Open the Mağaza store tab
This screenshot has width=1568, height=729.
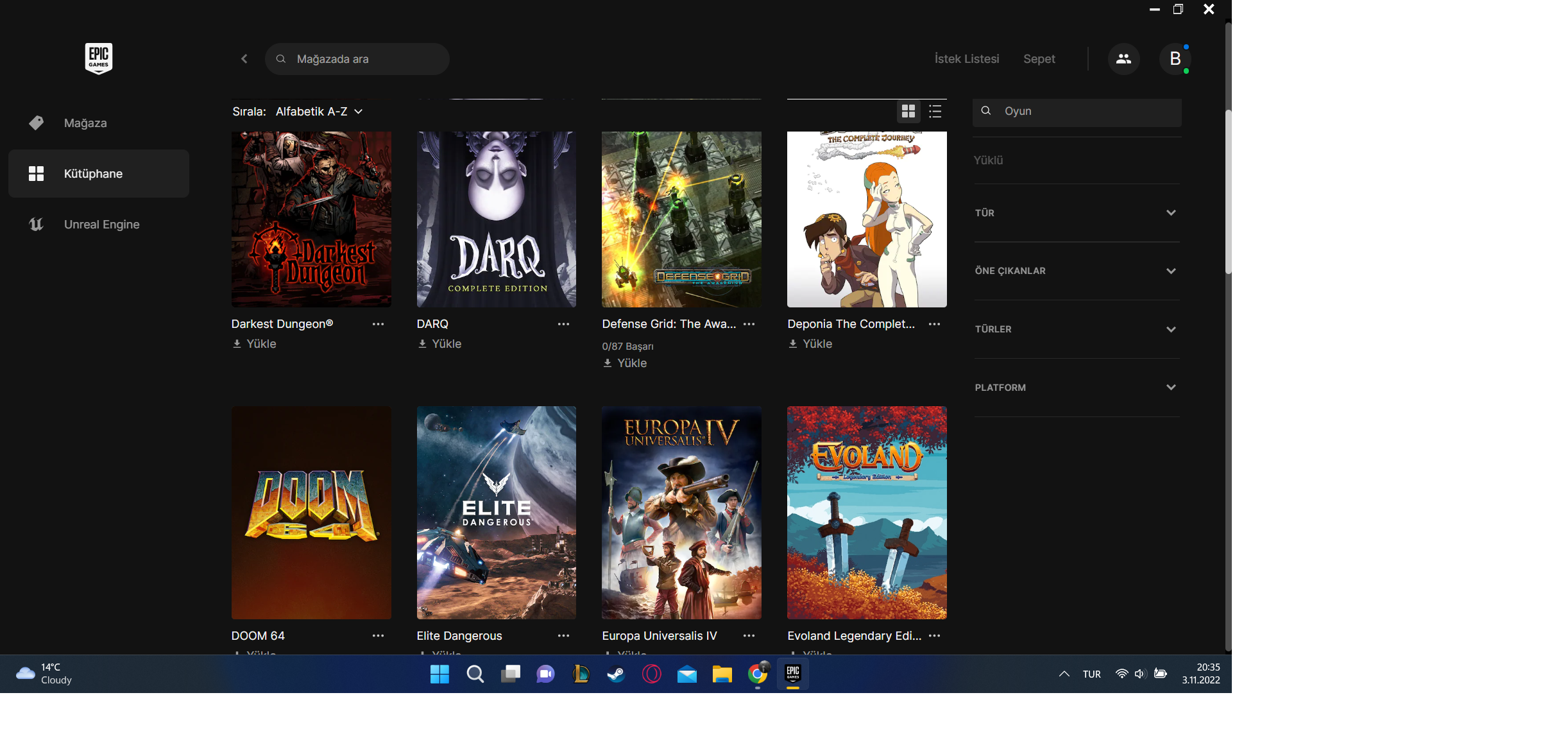pos(99,123)
